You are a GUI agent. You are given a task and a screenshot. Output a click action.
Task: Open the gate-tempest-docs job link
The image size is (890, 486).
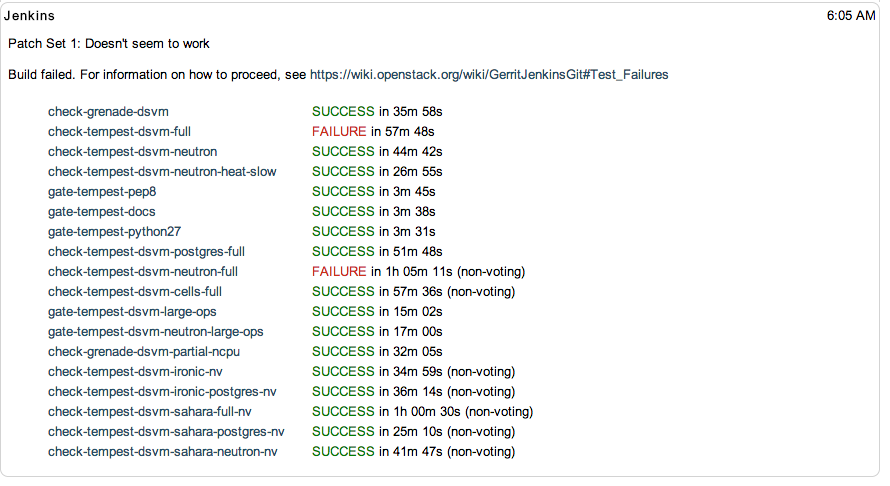101,211
